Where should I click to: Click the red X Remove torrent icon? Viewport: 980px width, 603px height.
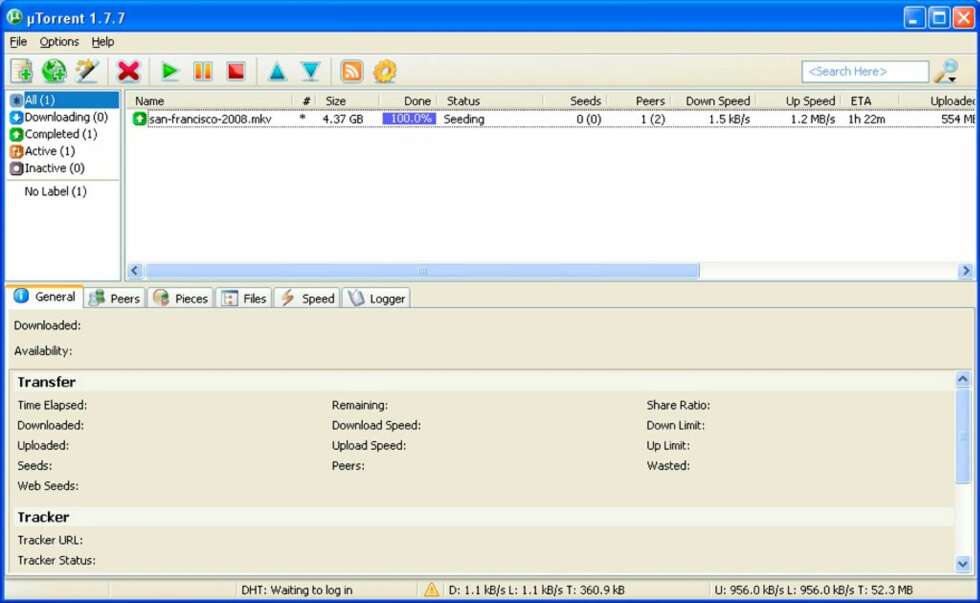[x=128, y=71]
